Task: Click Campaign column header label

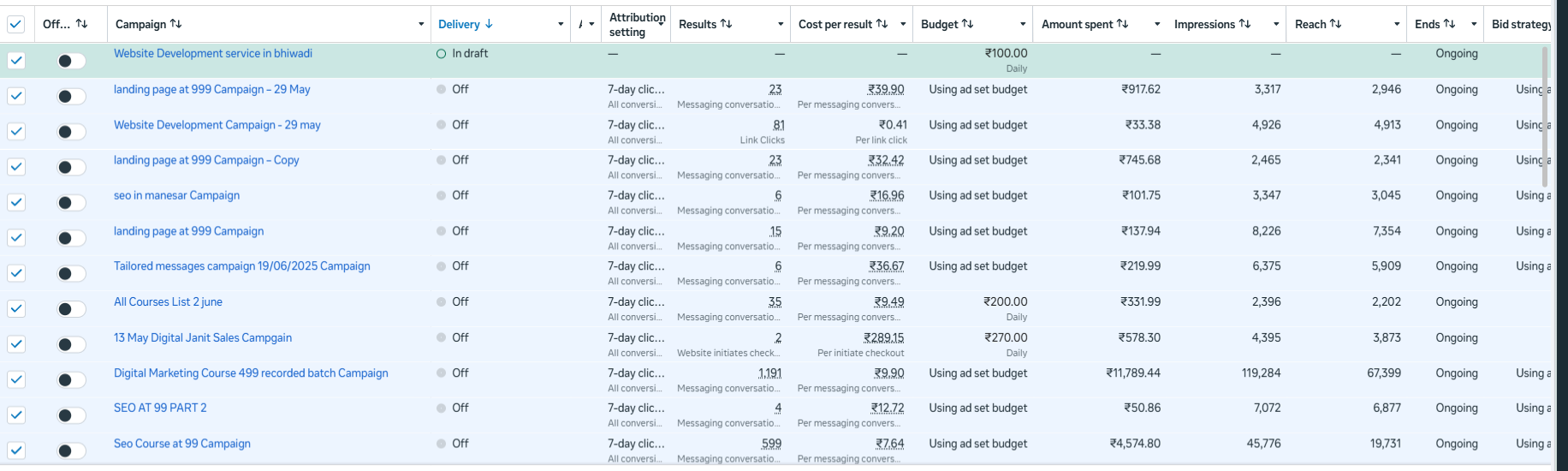Action: [140, 24]
